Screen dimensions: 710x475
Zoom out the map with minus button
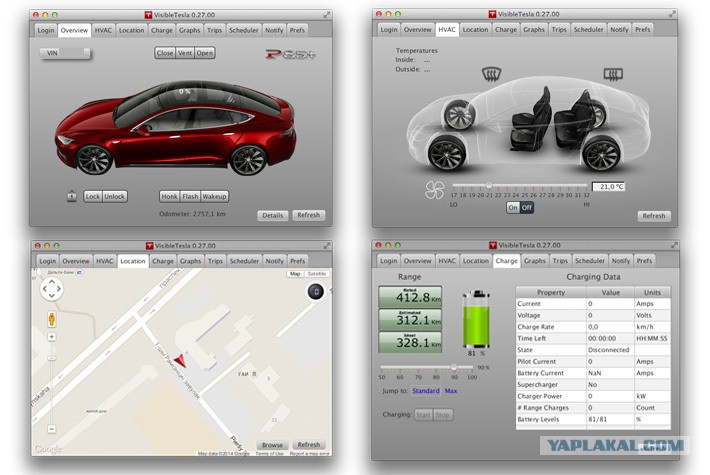[x=52, y=428]
